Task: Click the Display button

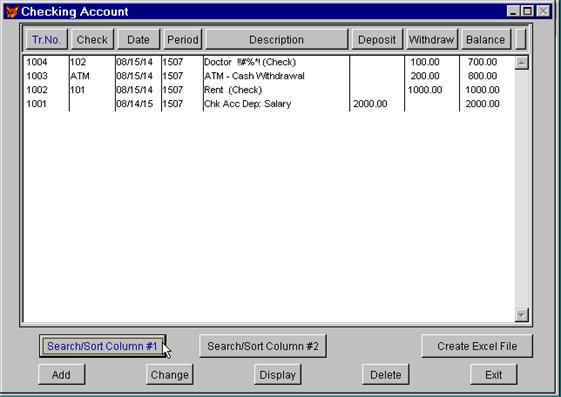Action: pyautogui.click(x=278, y=374)
